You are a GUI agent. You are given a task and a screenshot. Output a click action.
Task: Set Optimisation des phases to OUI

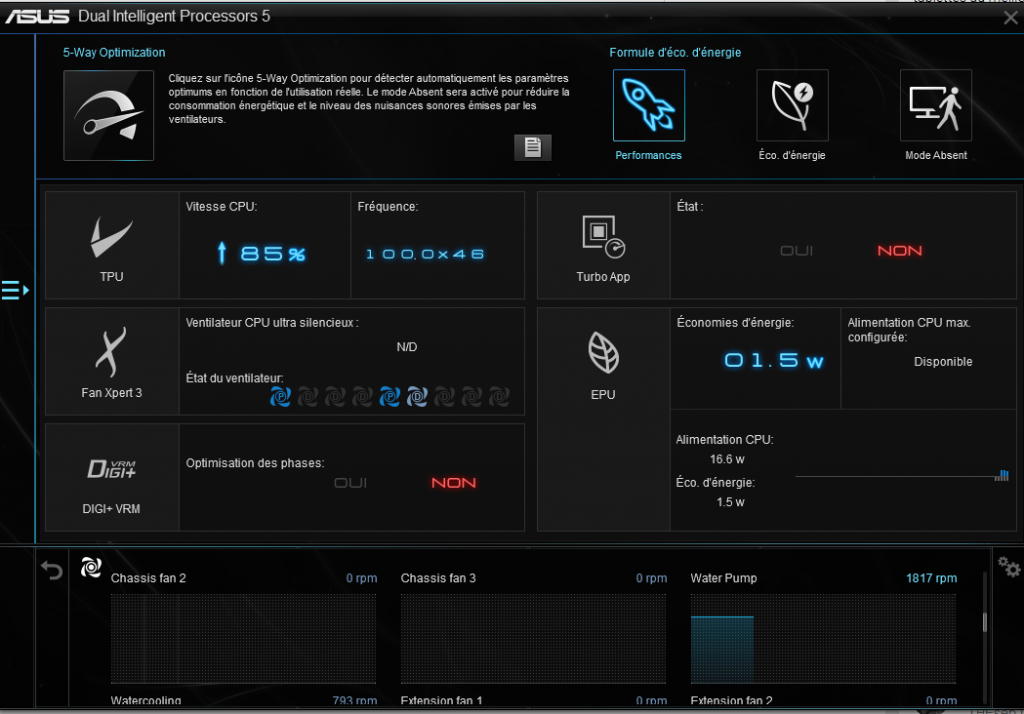tap(351, 483)
